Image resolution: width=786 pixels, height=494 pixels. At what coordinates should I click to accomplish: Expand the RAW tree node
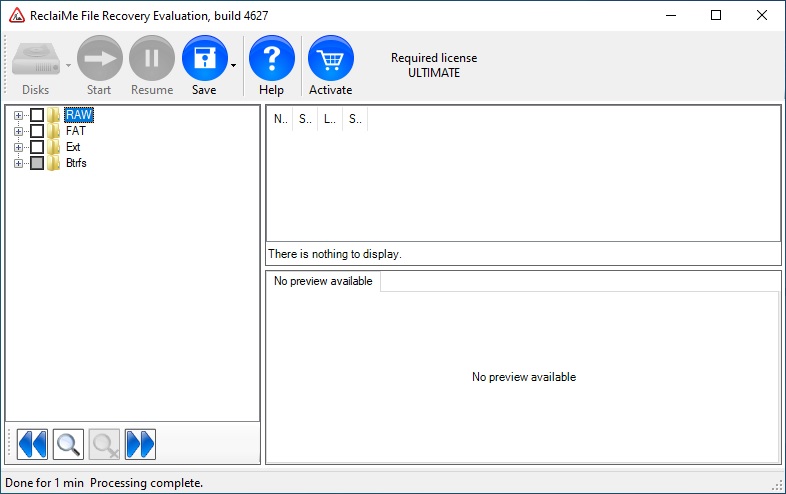[x=19, y=115]
